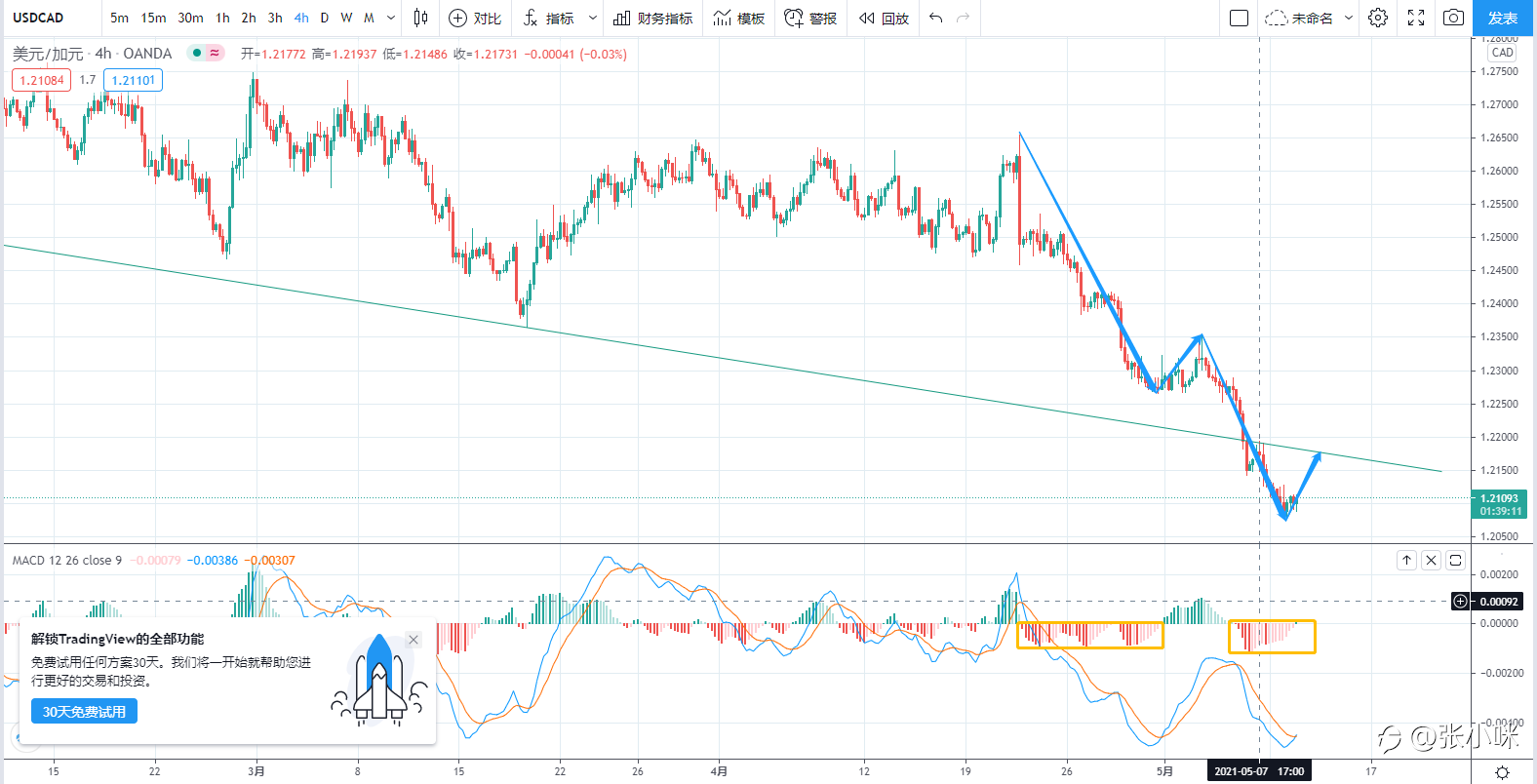Viewport: 1537px width, 784px height.
Task: Take a chart snapshot with the camera
Action: click(x=1453, y=18)
